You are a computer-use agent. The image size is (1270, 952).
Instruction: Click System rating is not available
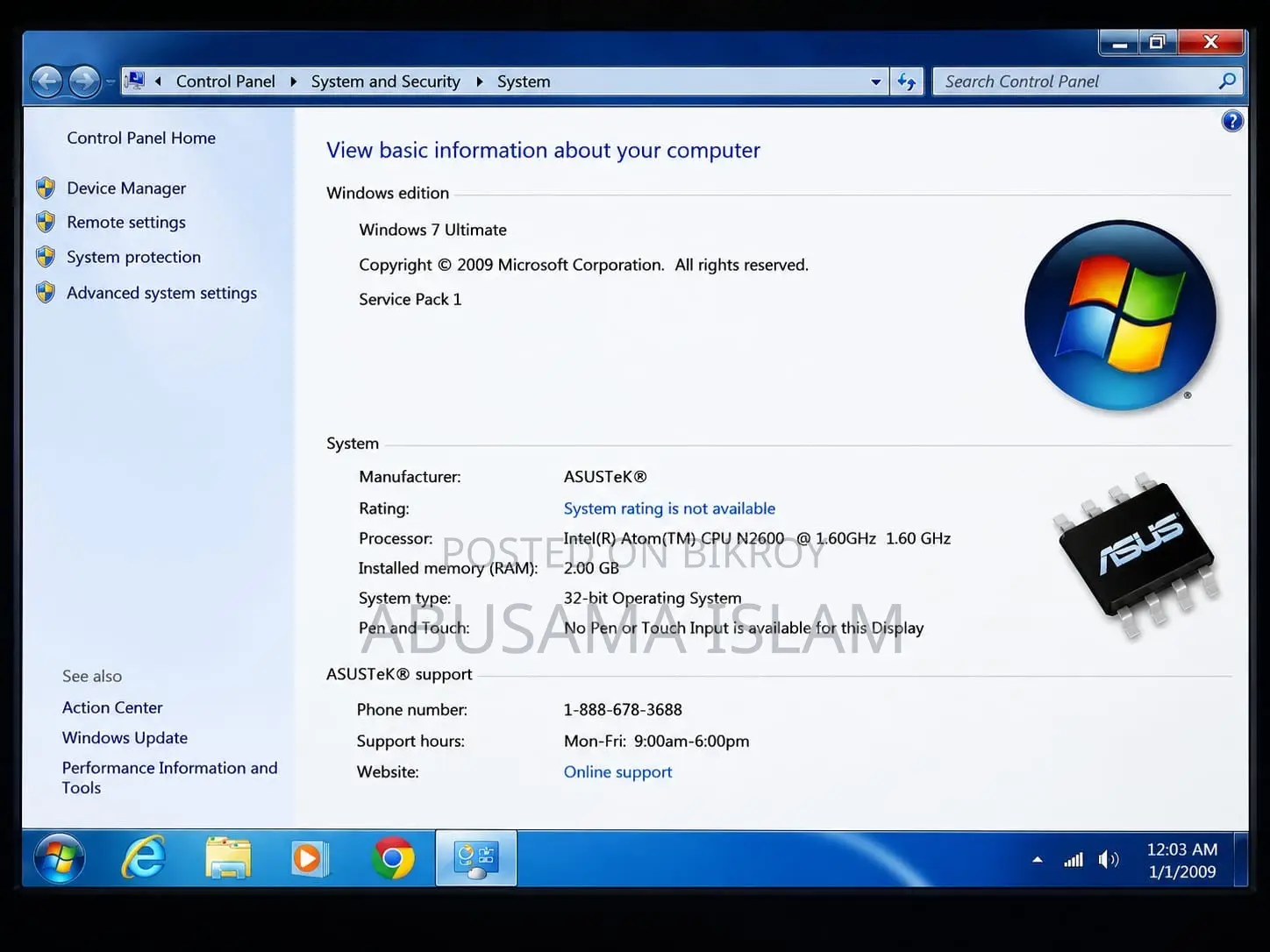point(669,508)
